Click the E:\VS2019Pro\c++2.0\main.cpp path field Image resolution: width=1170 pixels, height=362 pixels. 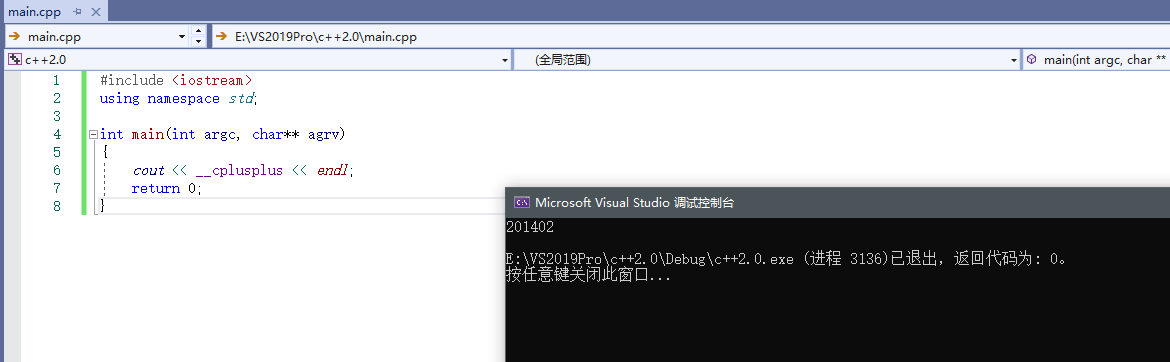(690, 37)
